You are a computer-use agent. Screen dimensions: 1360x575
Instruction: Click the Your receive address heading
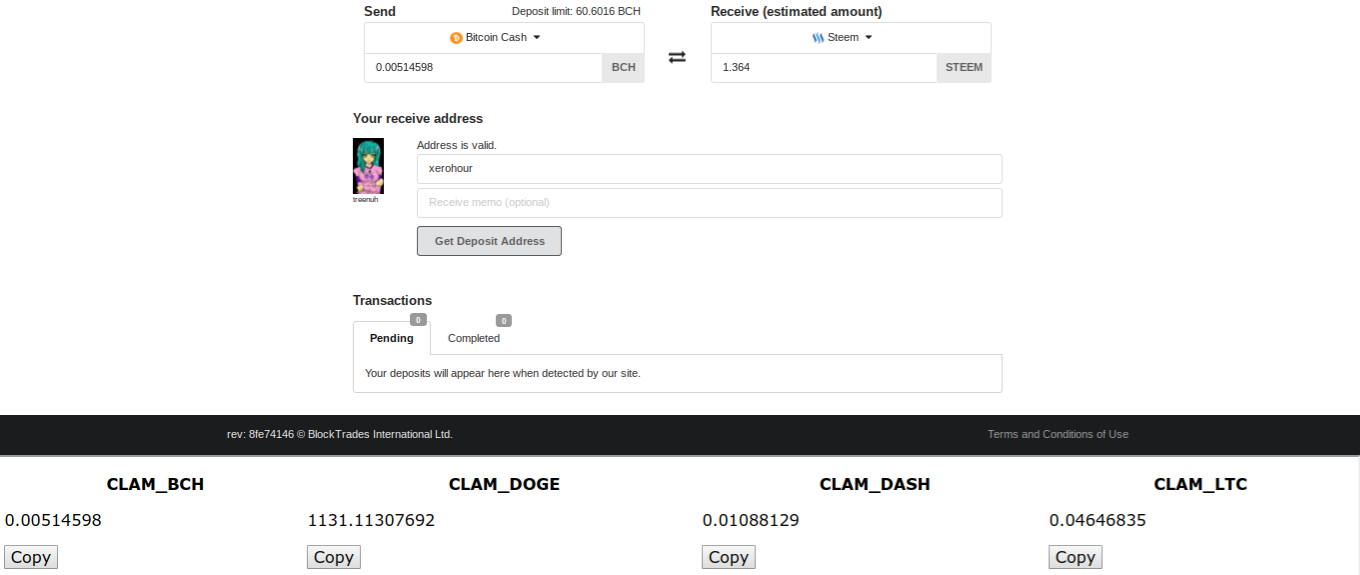click(418, 118)
